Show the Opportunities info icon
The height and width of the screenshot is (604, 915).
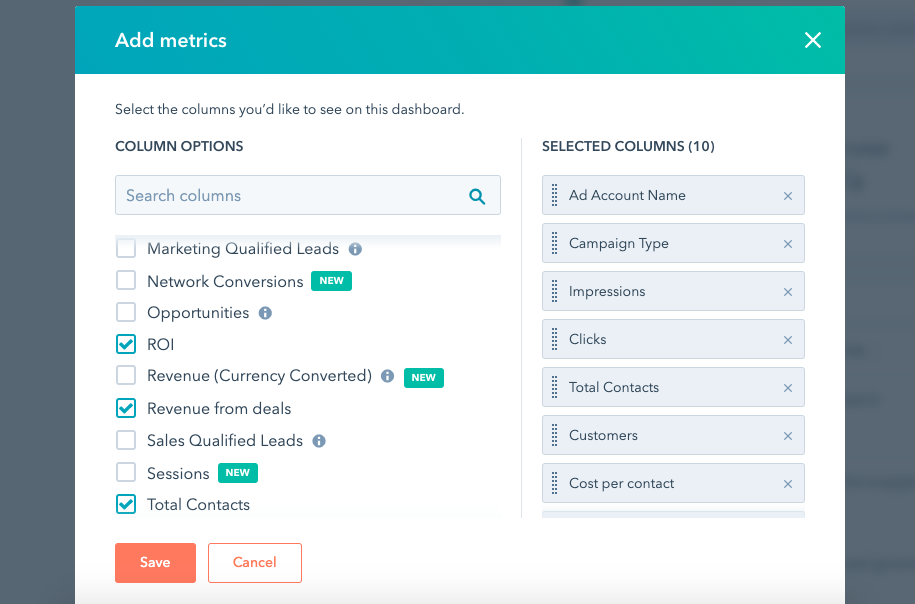click(266, 313)
